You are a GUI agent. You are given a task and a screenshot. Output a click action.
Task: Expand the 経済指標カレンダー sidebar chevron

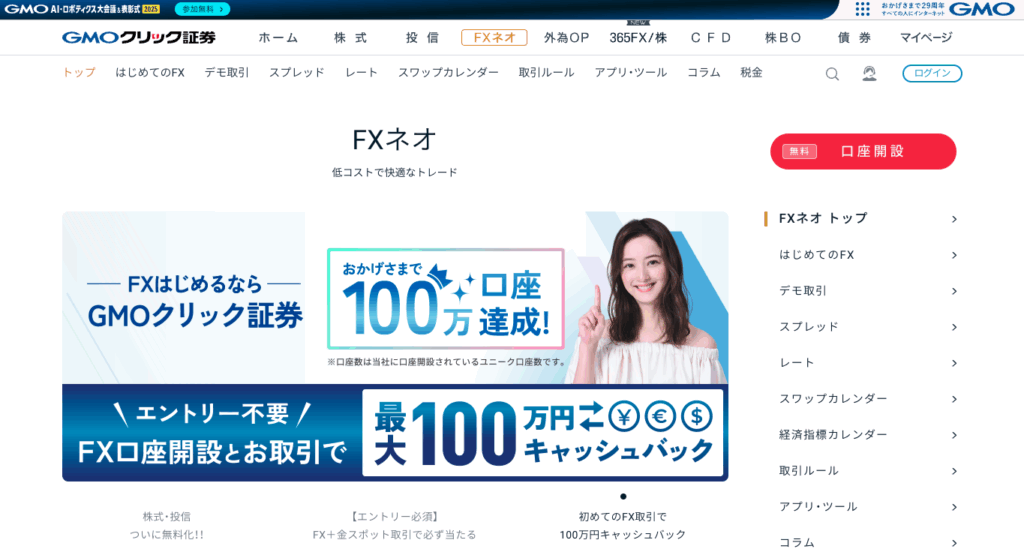pyautogui.click(x=954, y=435)
